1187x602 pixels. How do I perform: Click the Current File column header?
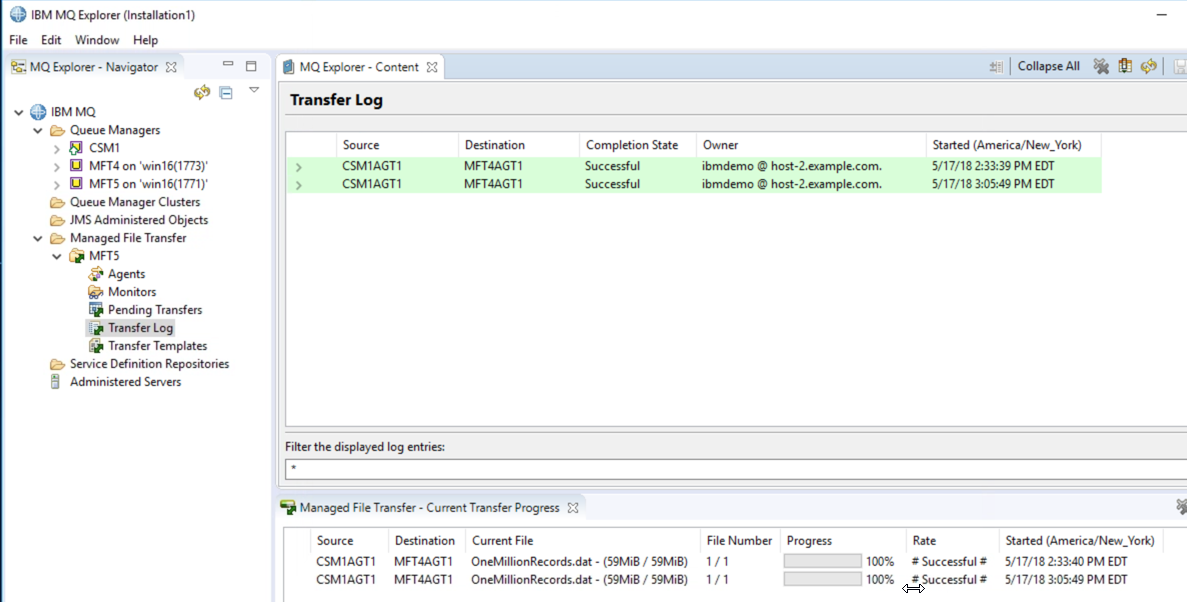[x=582, y=541]
